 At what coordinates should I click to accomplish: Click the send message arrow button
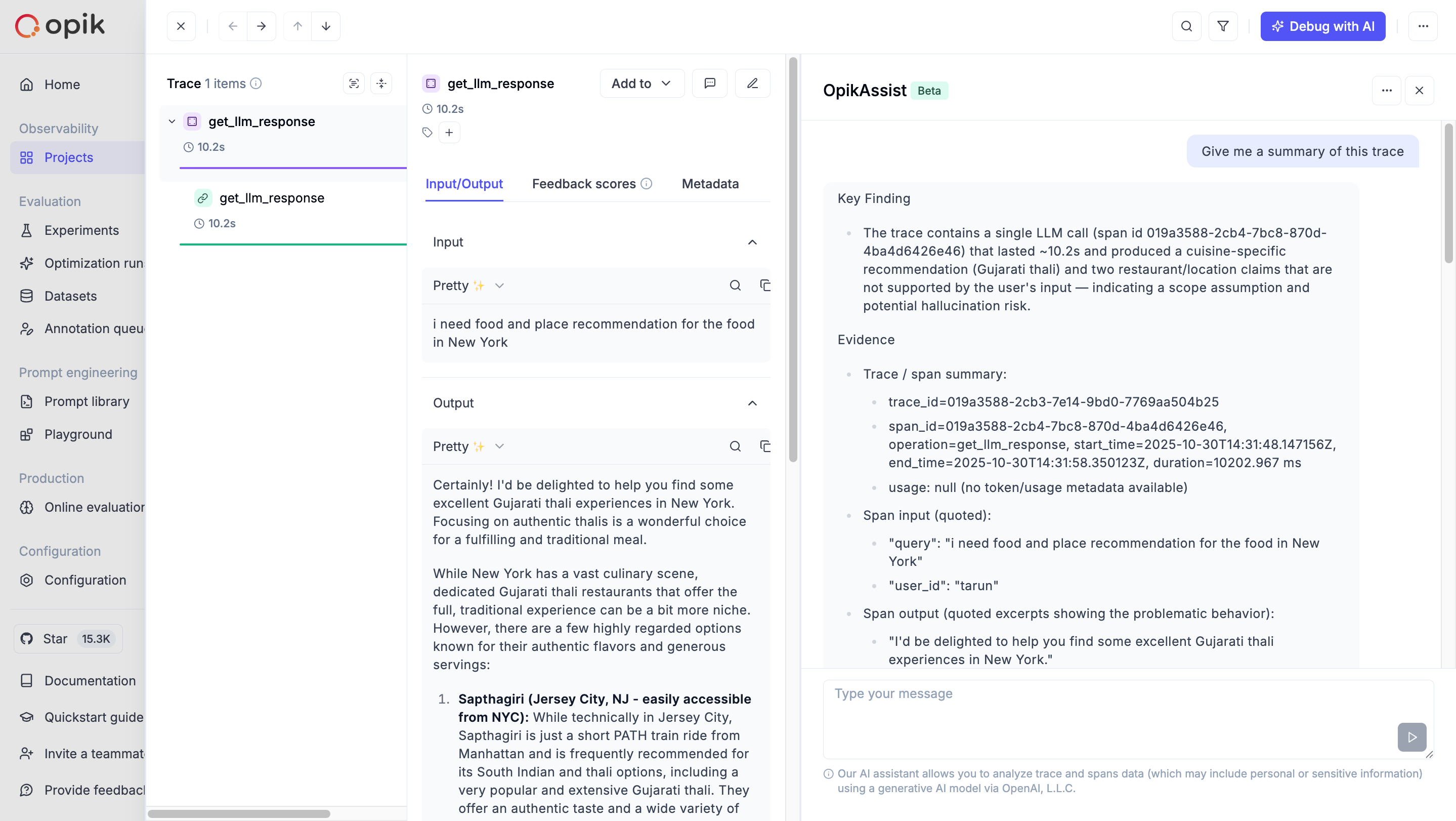(1411, 737)
